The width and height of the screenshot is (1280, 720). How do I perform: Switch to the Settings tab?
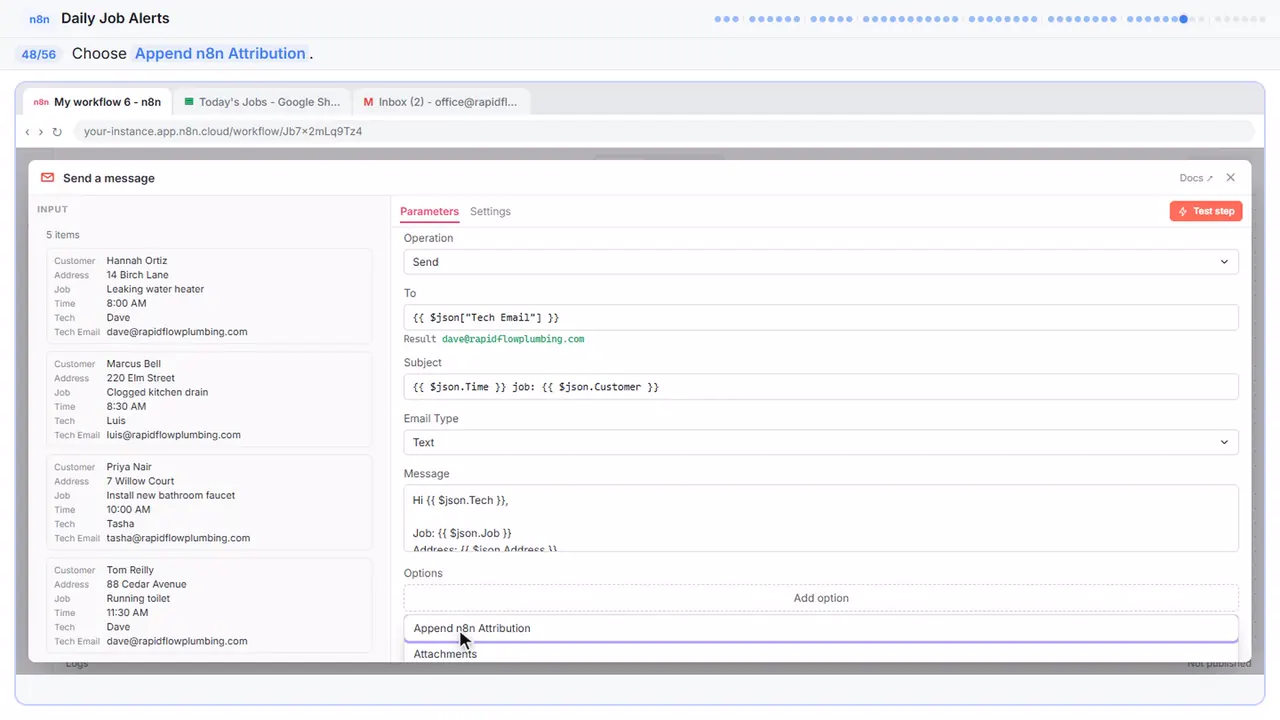pos(490,211)
